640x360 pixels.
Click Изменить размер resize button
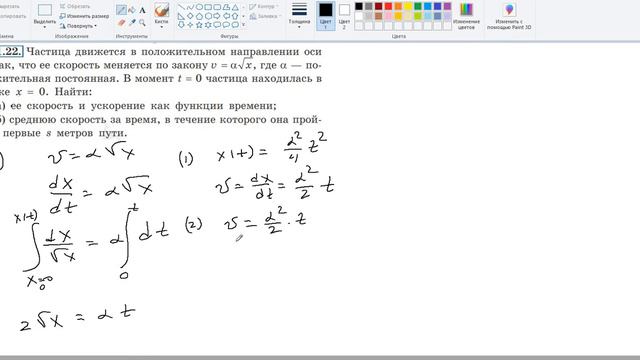[84, 16]
